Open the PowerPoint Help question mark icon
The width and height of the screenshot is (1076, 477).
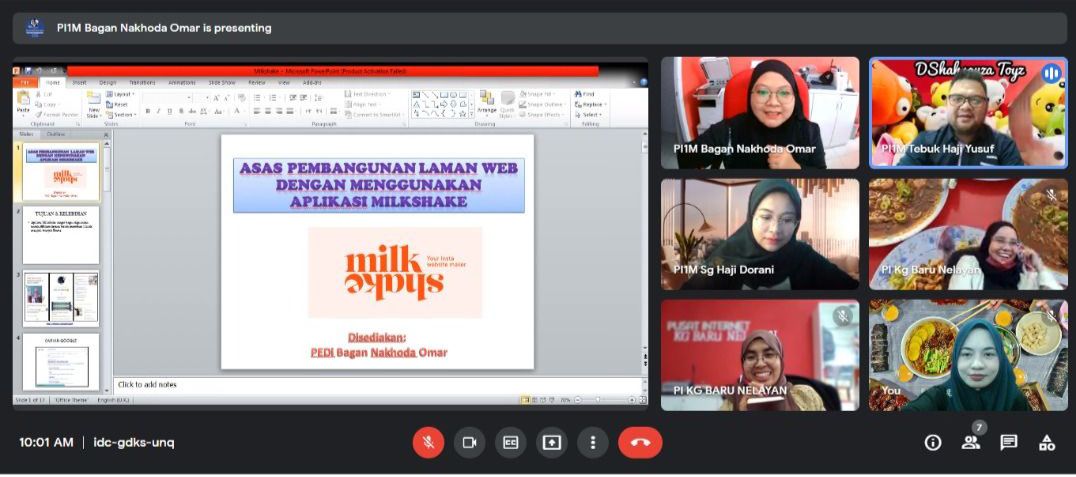pos(643,82)
